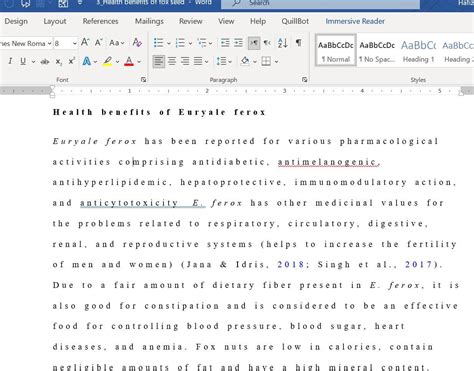Open the font name dropdown
474x371 pixels.
click(x=49, y=43)
